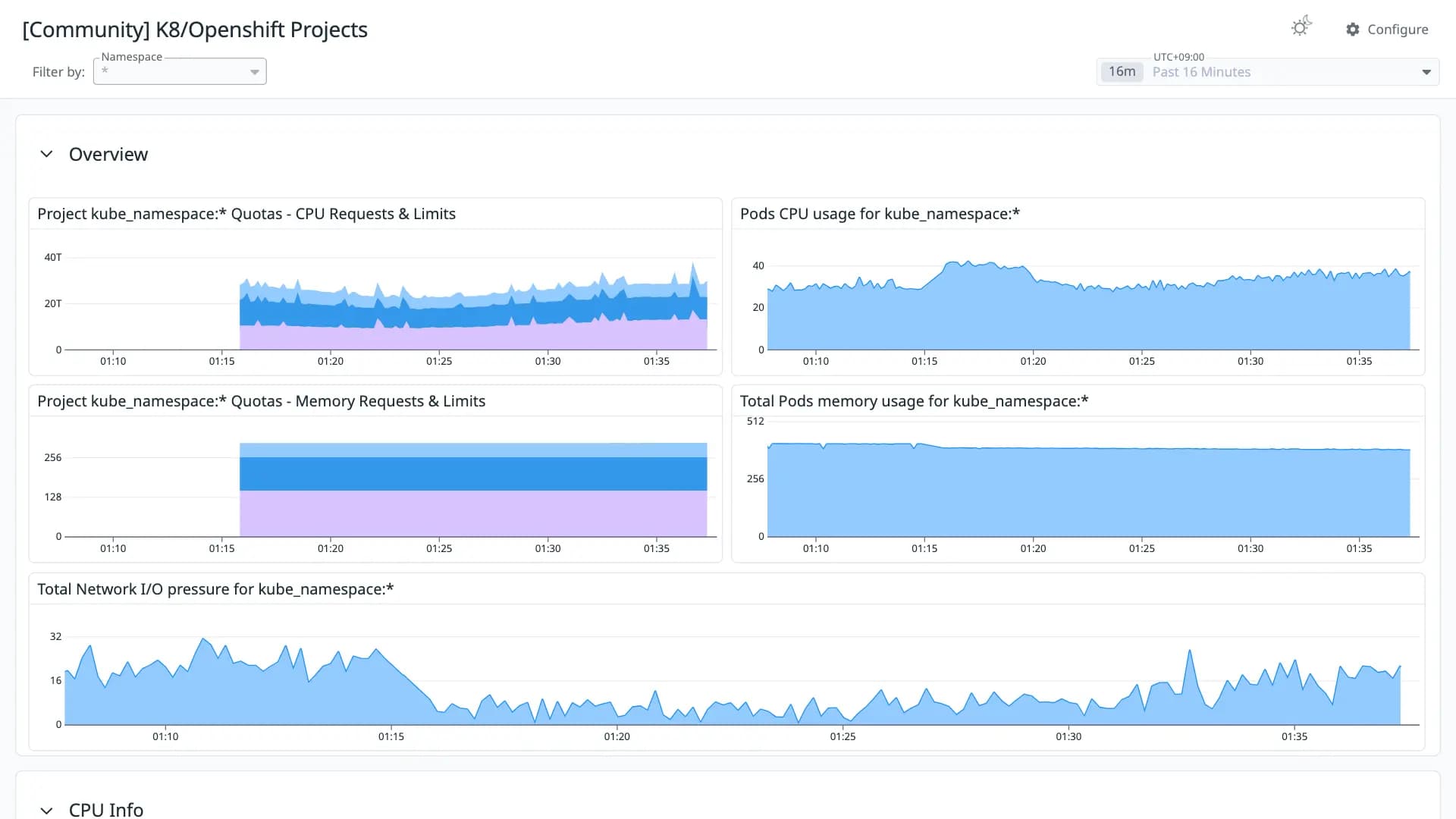Click the Total Pods memory usage widget title
The width and height of the screenshot is (1456, 819).
tap(914, 401)
